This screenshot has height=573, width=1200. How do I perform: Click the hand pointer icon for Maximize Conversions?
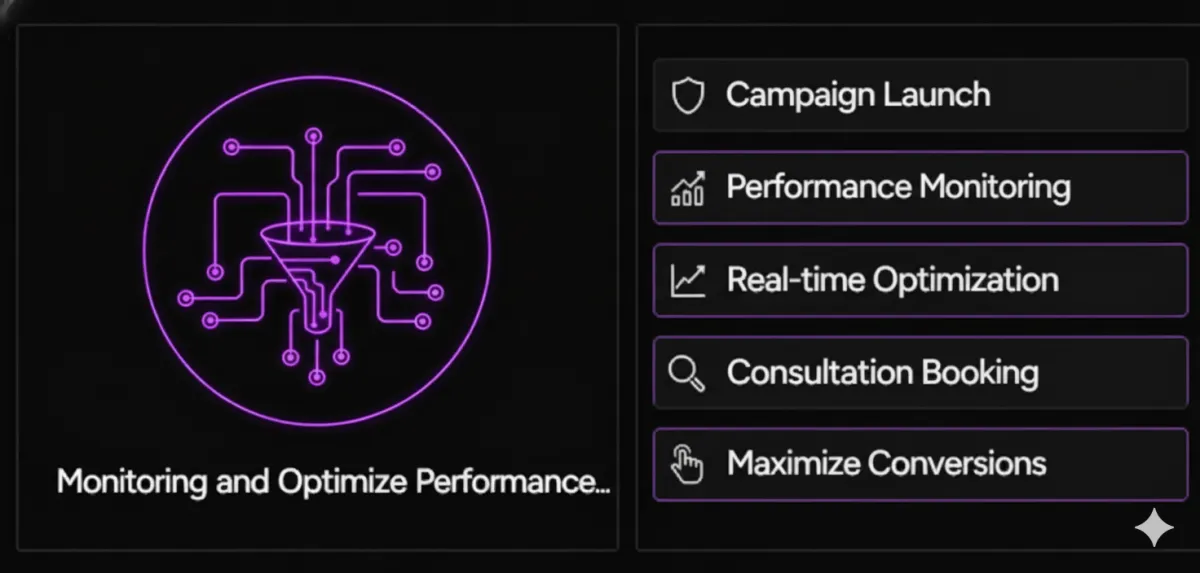pyautogui.click(x=687, y=465)
